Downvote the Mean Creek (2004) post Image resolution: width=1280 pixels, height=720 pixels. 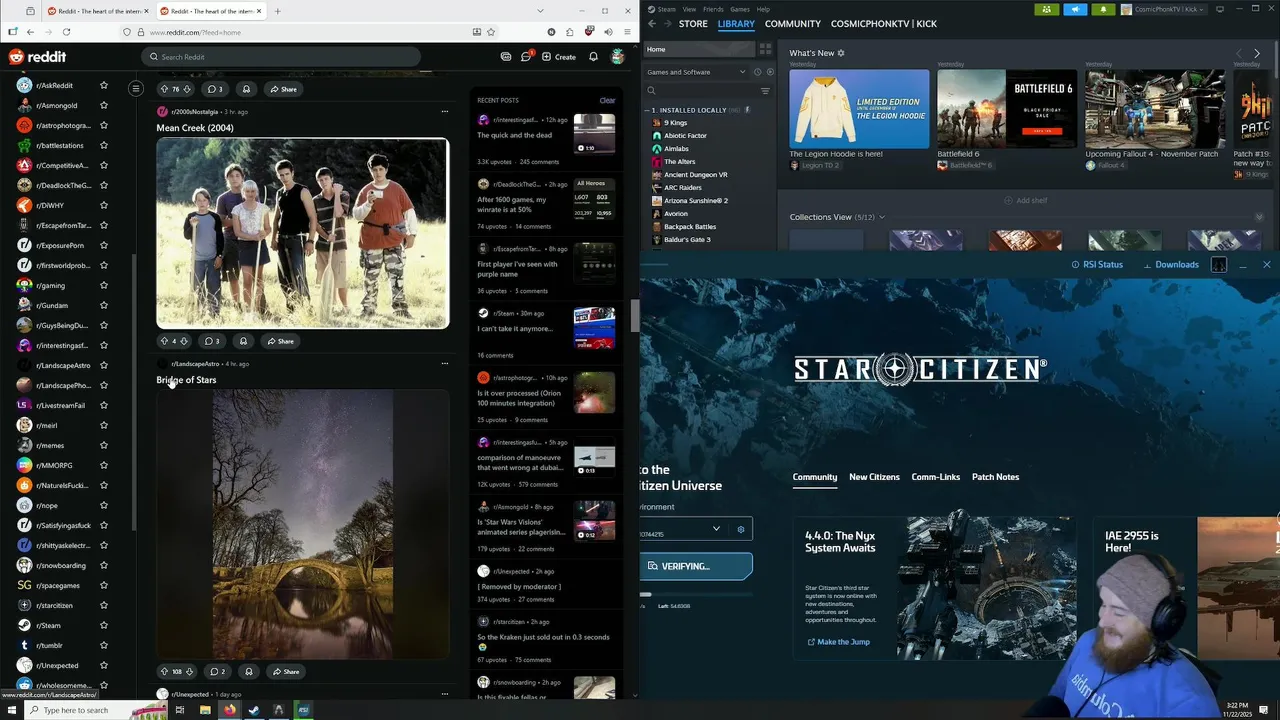[184, 341]
